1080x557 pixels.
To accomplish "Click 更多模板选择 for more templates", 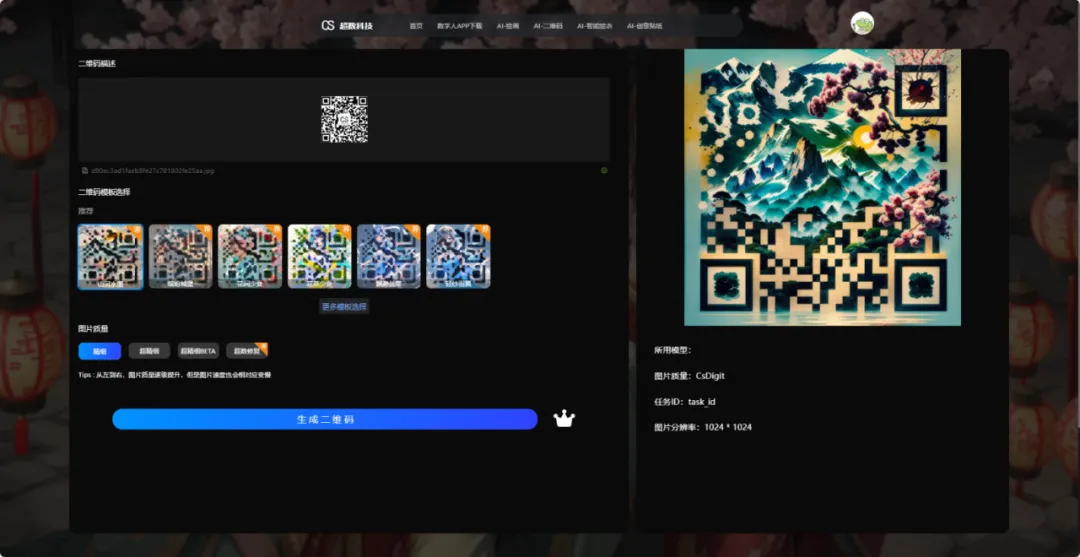I will point(344,306).
